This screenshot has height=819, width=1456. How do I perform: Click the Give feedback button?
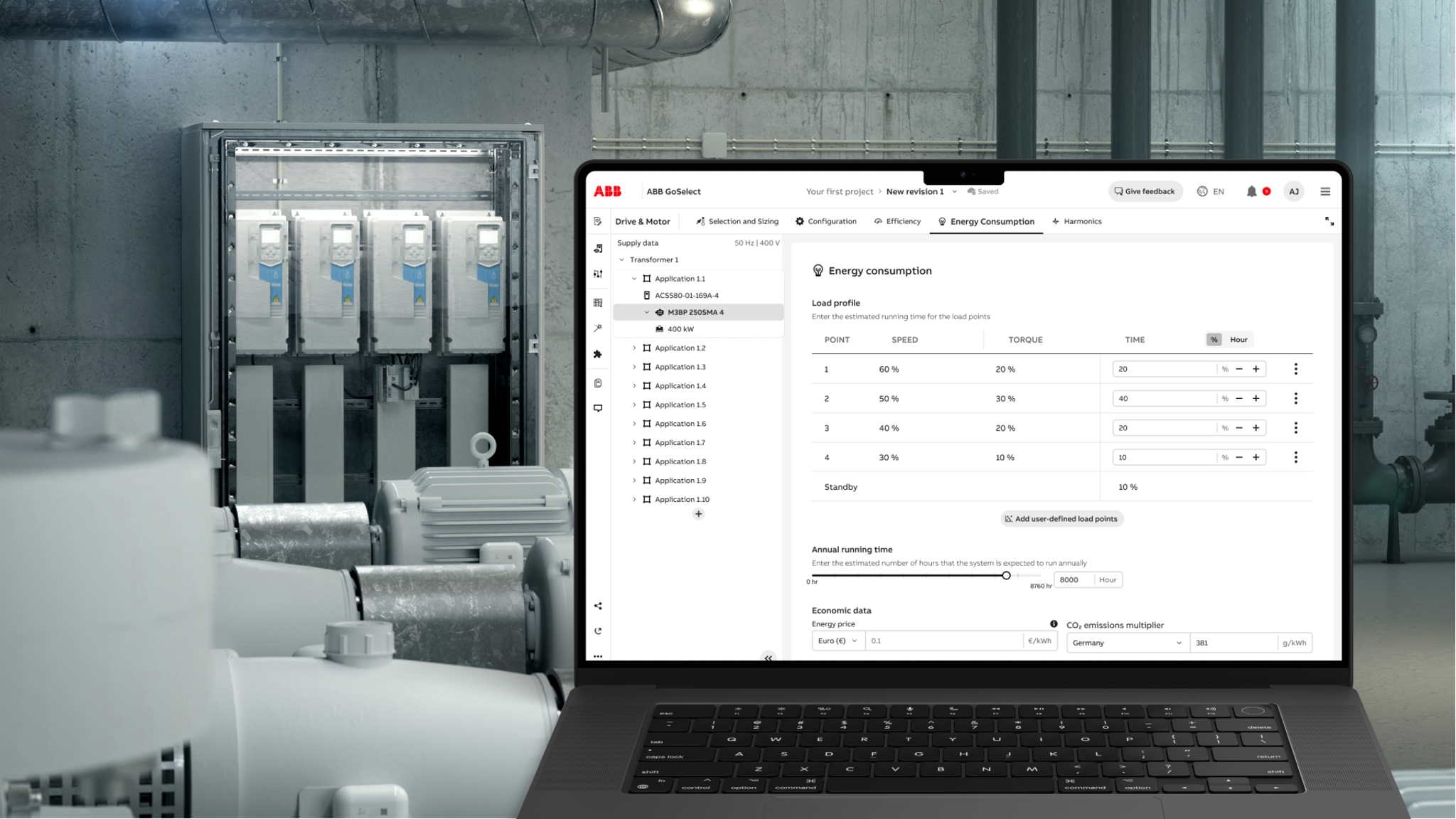pos(1145,191)
